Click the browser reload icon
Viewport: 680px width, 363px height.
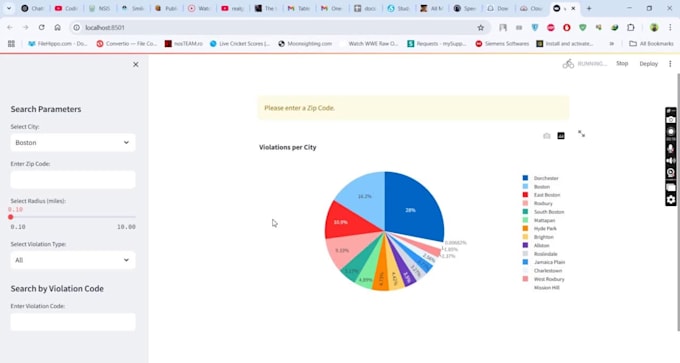42,27
